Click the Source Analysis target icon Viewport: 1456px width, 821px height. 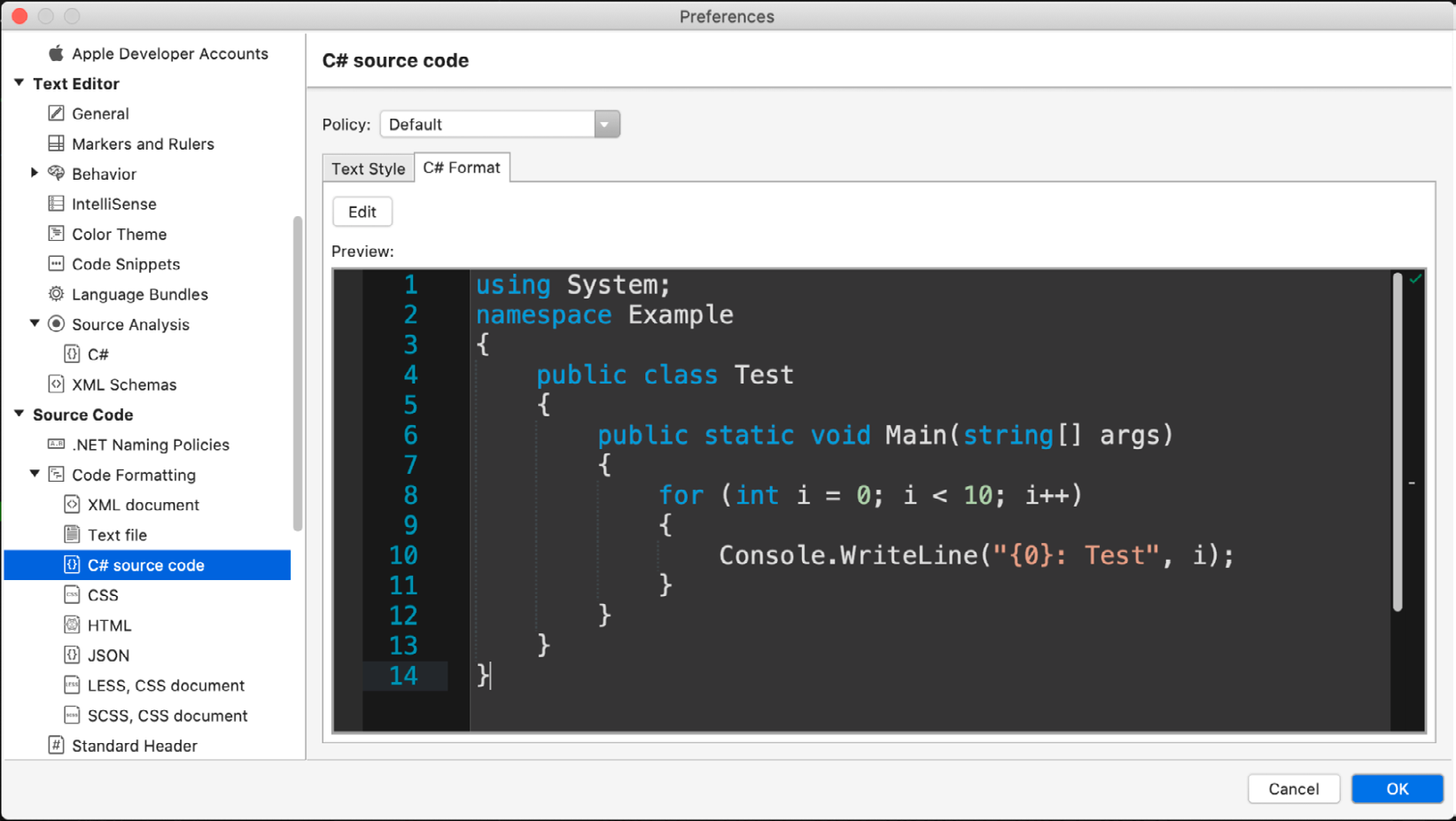pos(56,324)
